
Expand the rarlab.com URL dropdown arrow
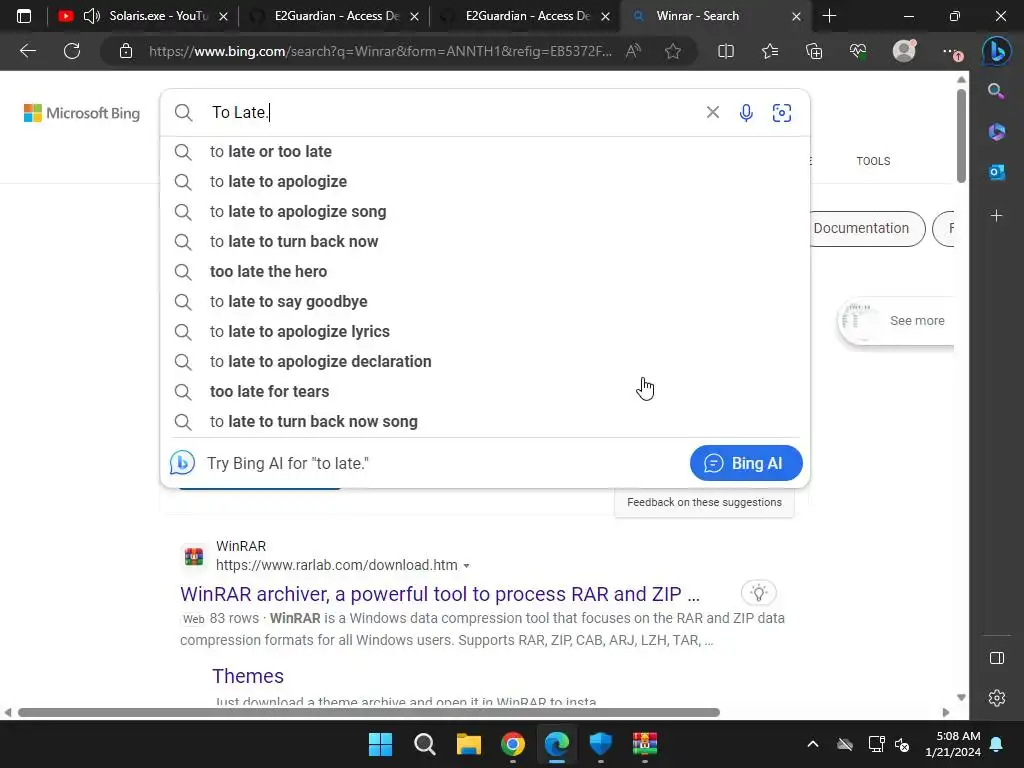(x=466, y=566)
